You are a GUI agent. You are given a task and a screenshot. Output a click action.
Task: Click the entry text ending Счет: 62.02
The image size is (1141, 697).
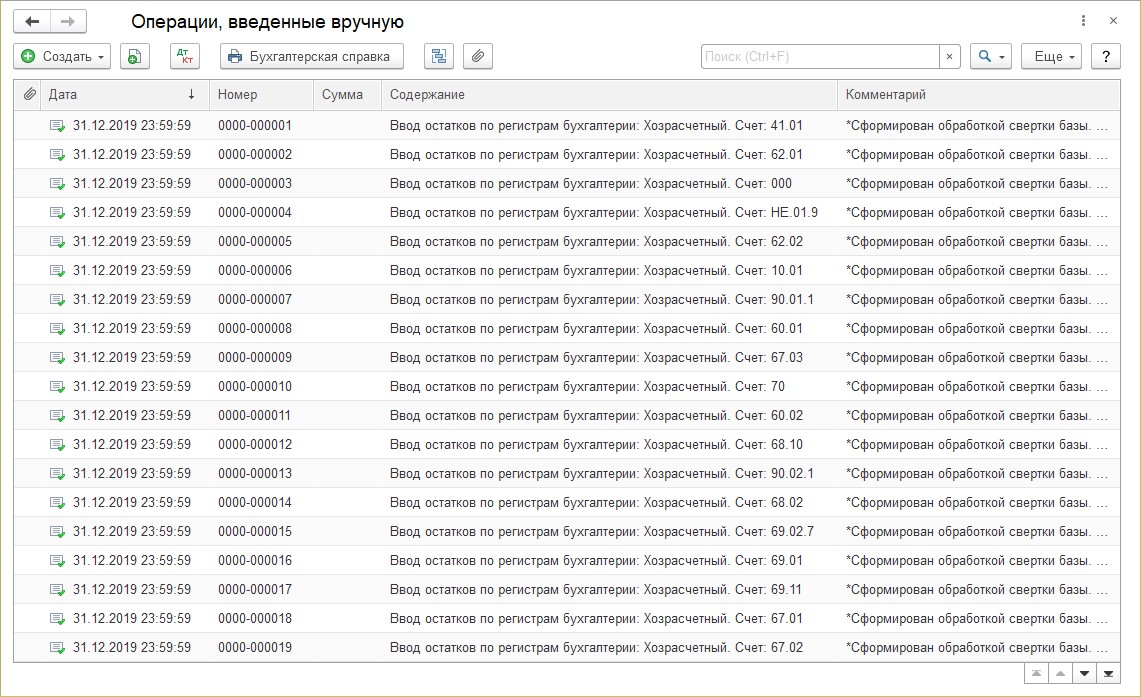click(596, 242)
